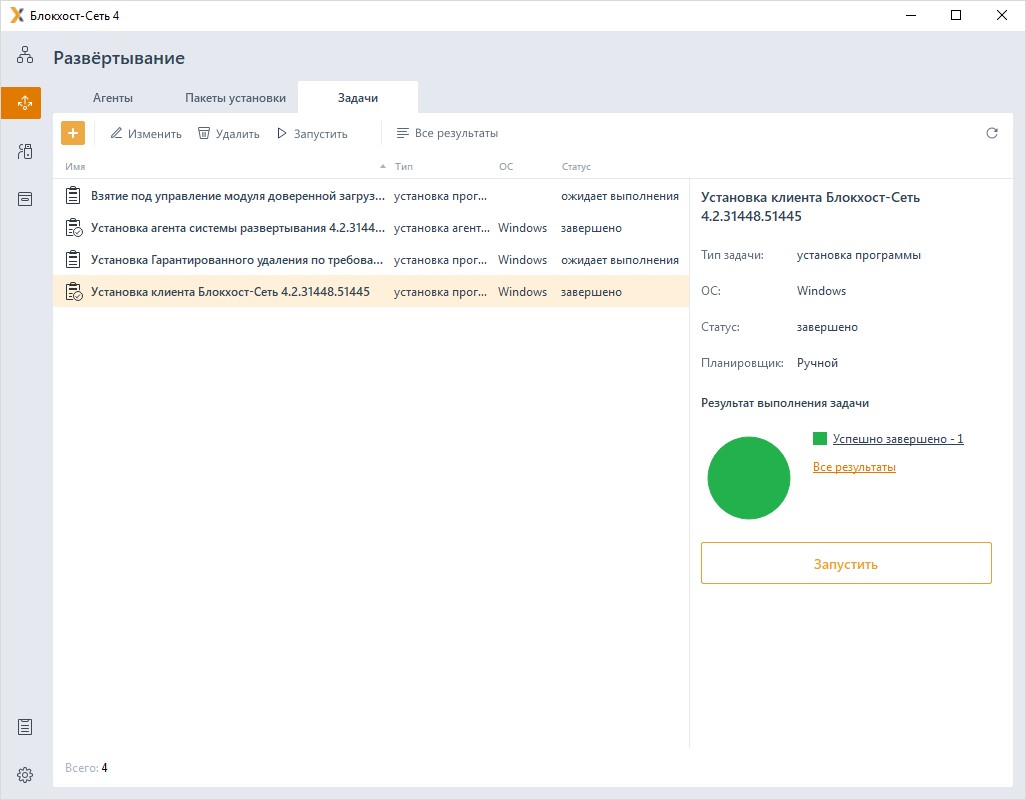Click clipboard icon of Взятие под управление row
The width and height of the screenshot is (1026, 800).
[x=73, y=196]
